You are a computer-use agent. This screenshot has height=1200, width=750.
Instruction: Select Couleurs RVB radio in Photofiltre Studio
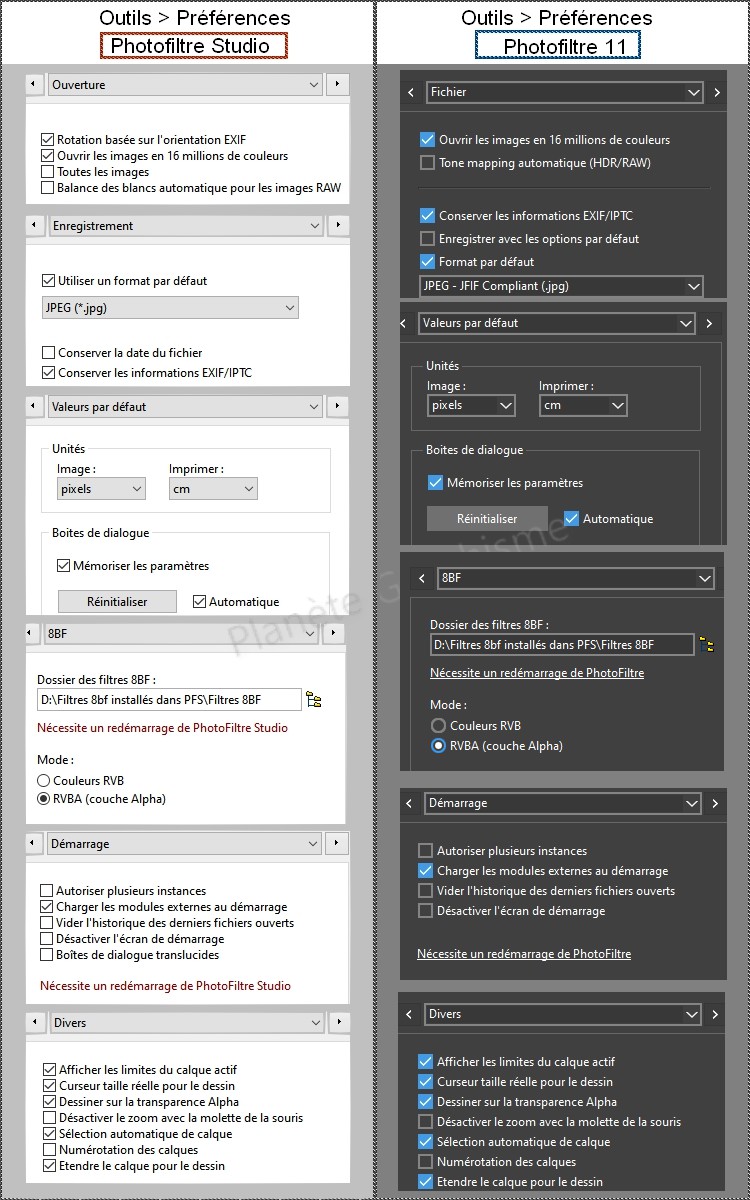(43, 781)
